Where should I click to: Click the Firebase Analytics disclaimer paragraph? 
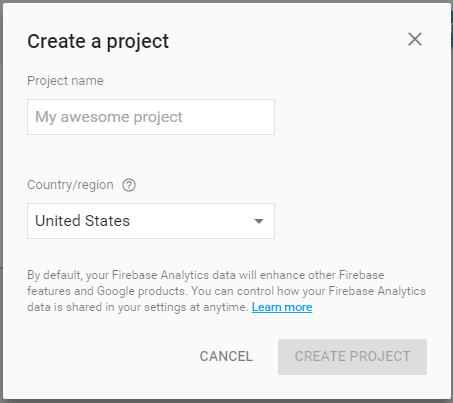point(226,291)
